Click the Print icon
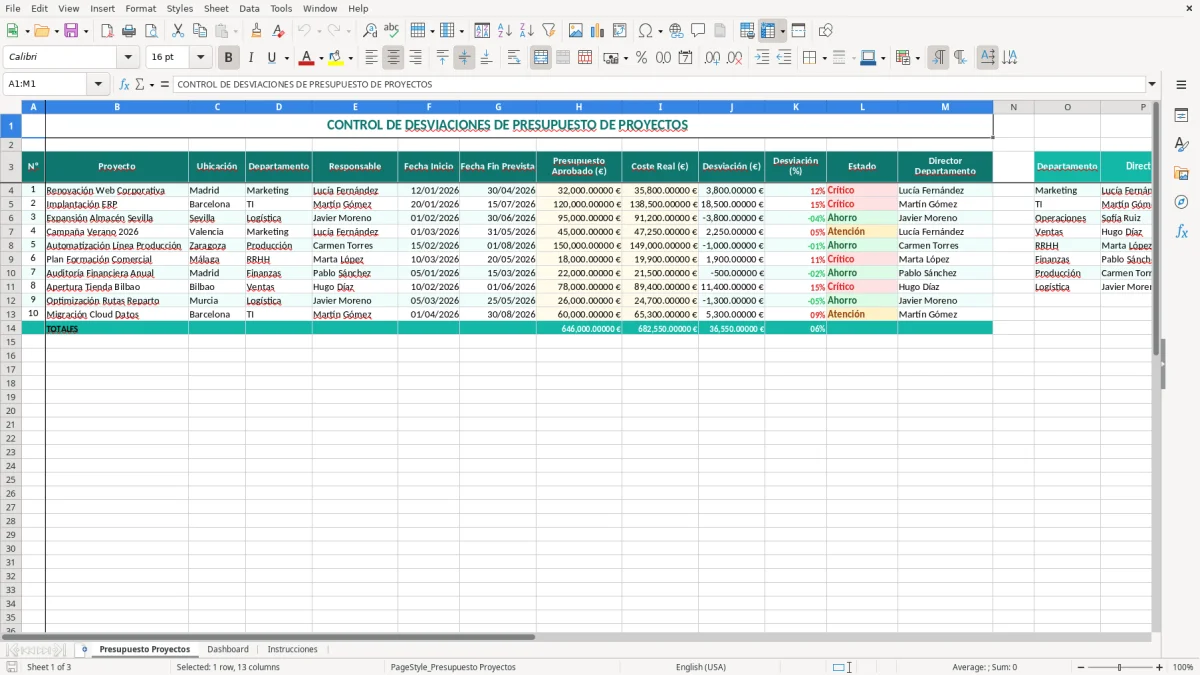This screenshot has width=1200, height=675. (129, 31)
